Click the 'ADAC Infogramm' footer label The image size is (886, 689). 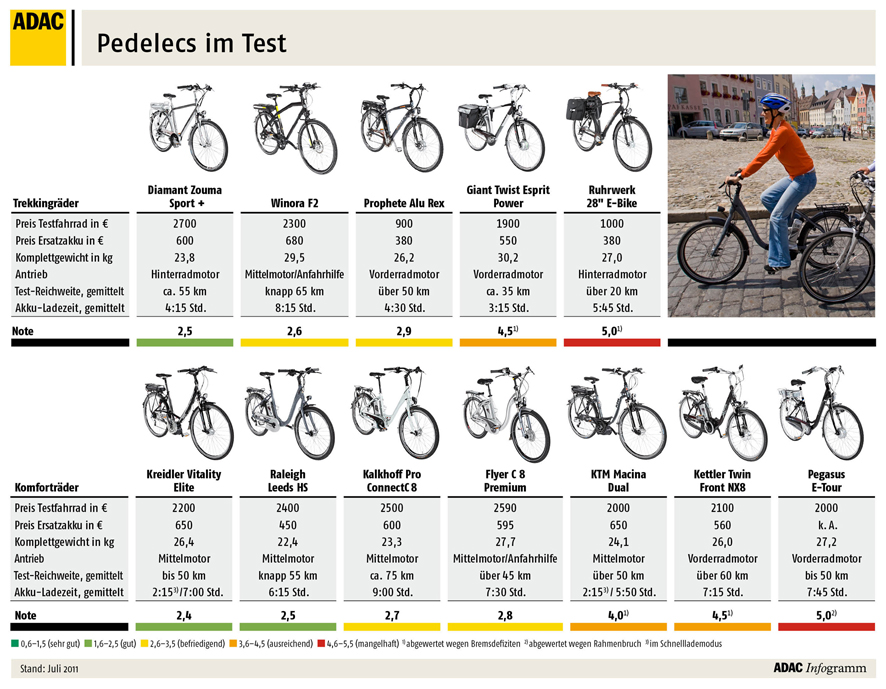pos(822,666)
